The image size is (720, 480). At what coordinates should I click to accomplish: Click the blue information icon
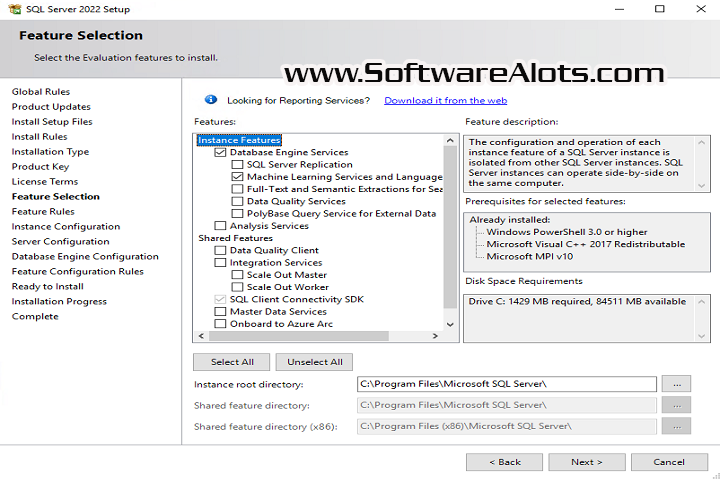[x=211, y=99]
